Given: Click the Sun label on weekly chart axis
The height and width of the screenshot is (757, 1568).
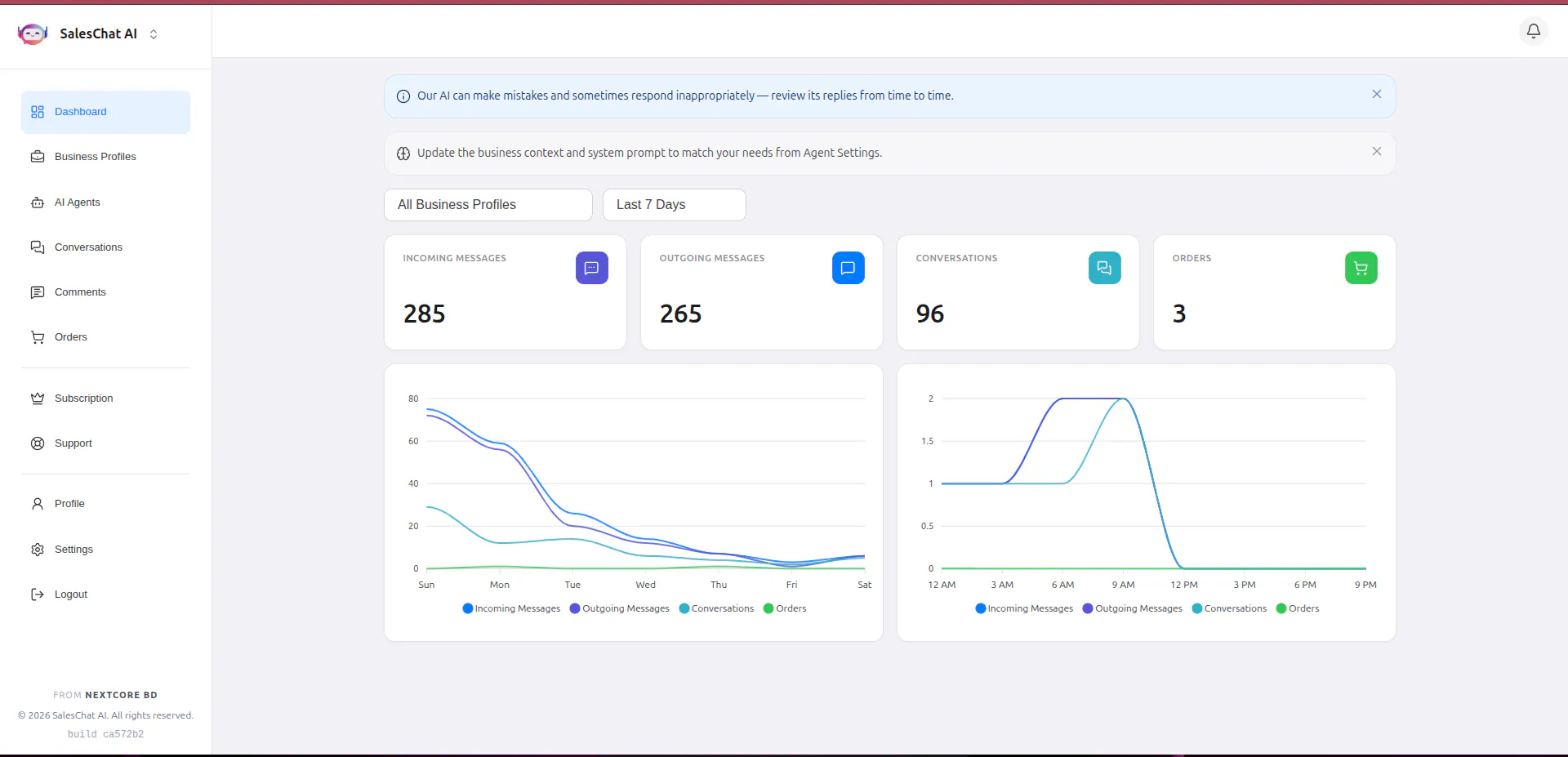Looking at the screenshot, I should coord(426,585).
